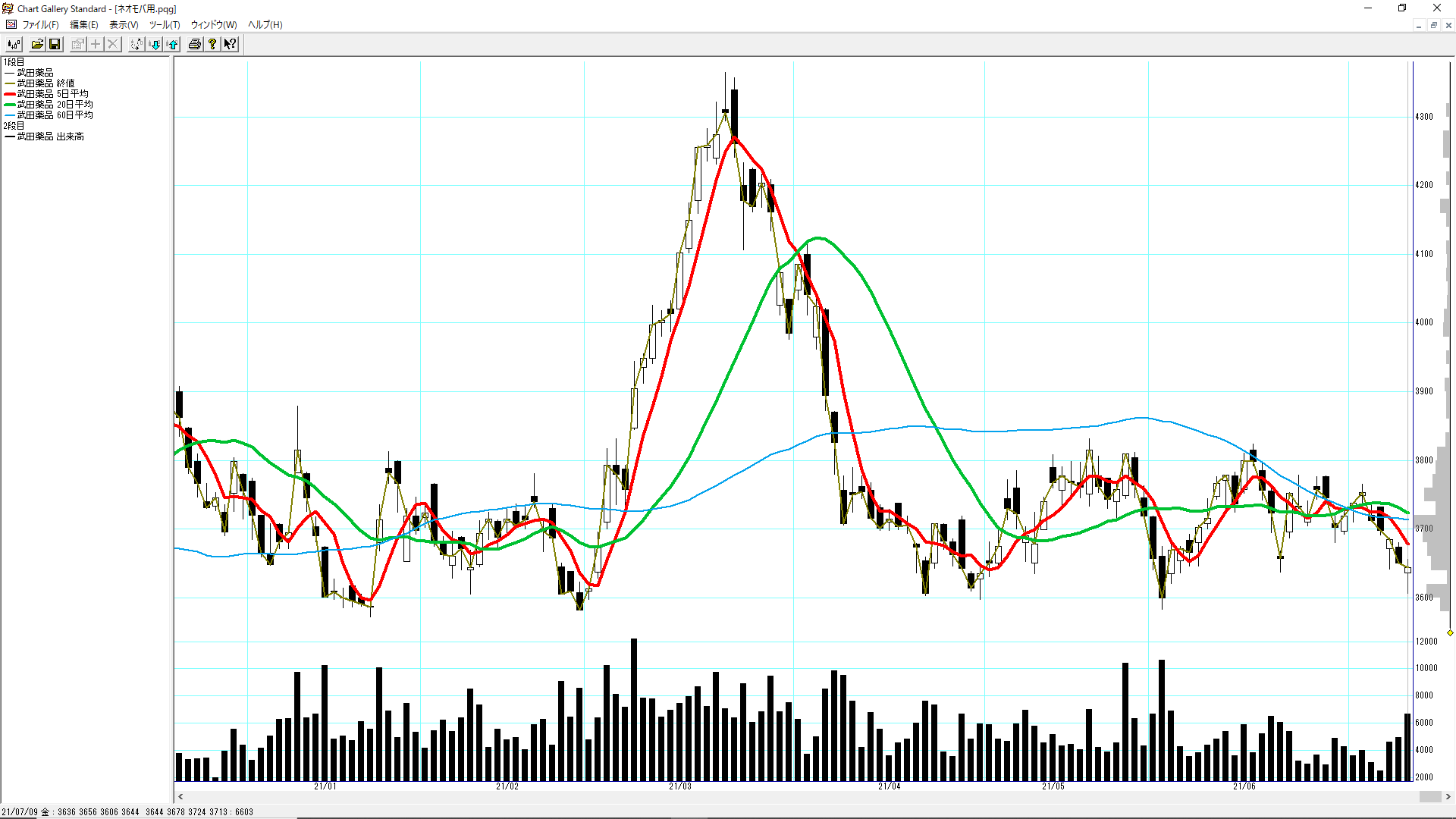Click the 1段目 panel heading
Screen dimensions: 1456x819
coord(14,62)
